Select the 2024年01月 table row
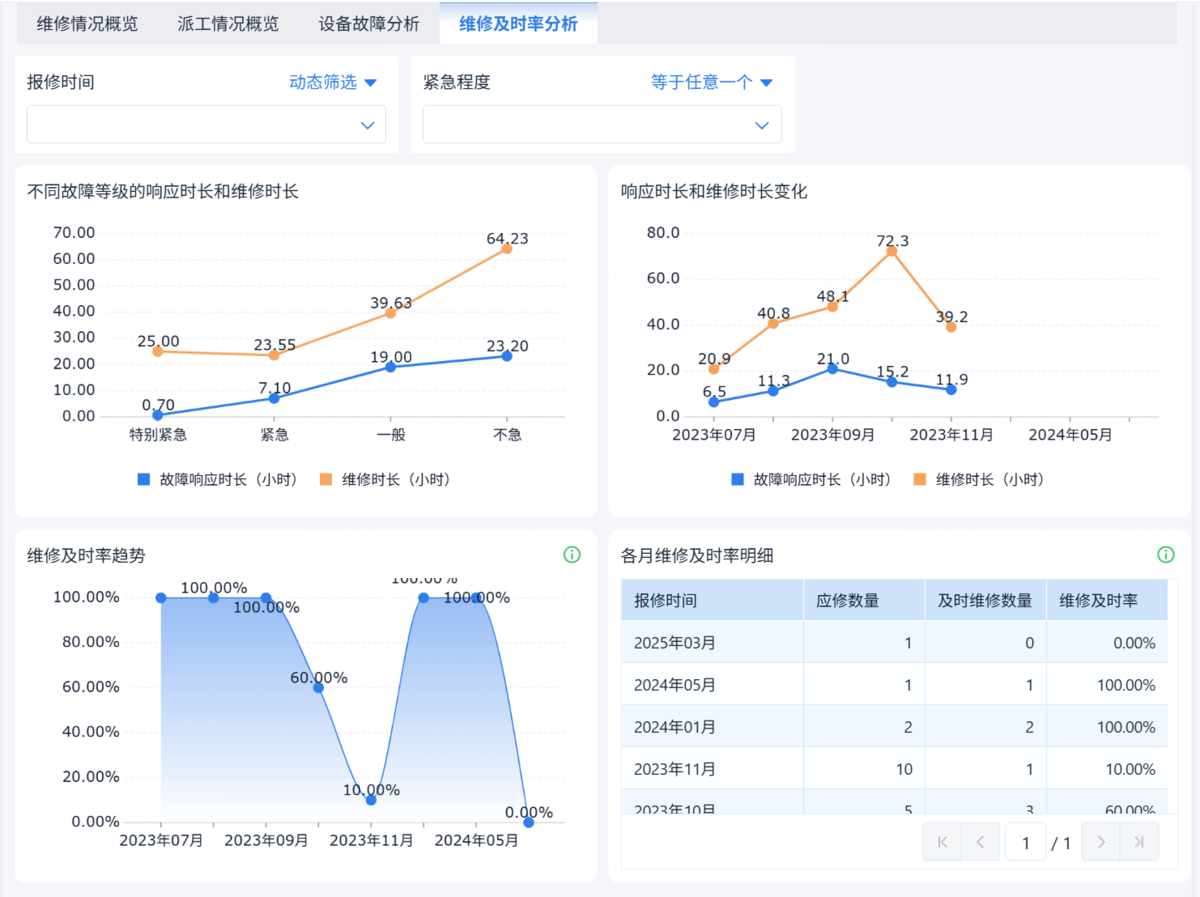Image resolution: width=1200 pixels, height=897 pixels. coord(894,726)
